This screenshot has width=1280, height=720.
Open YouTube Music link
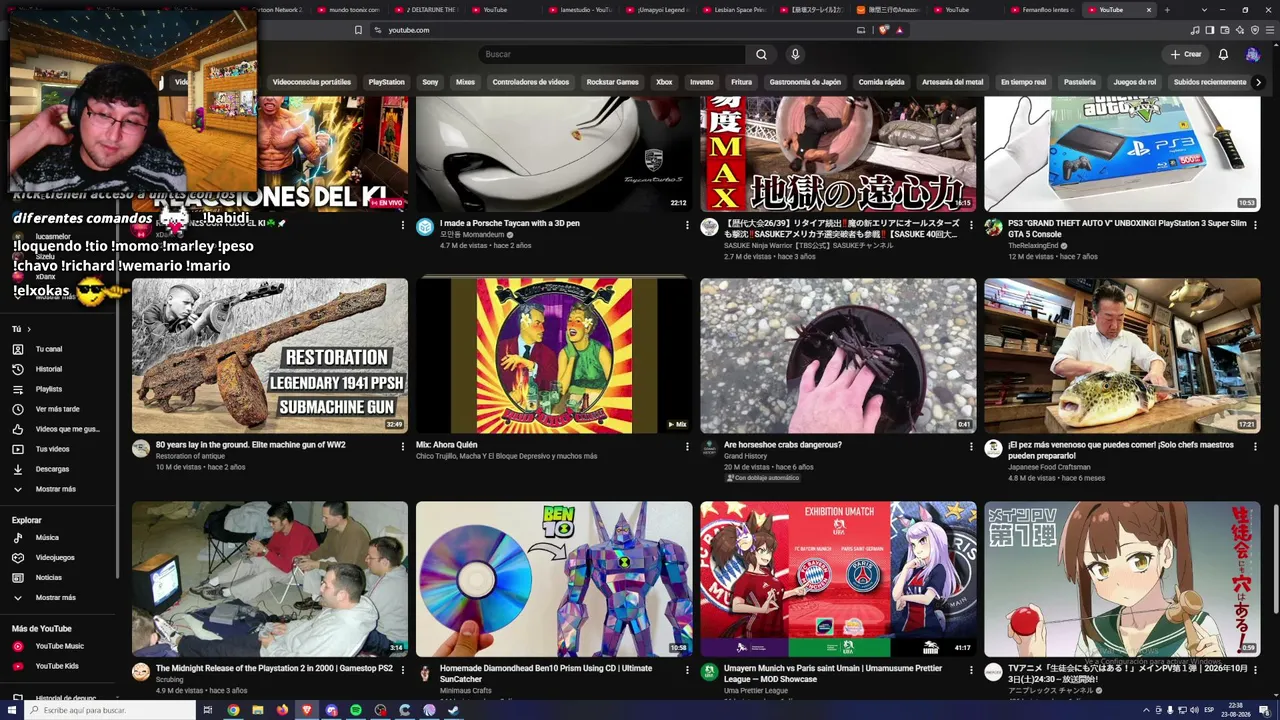point(60,646)
